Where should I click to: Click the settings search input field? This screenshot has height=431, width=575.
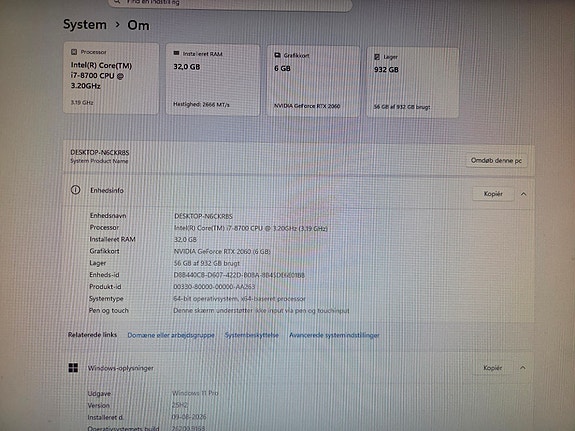point(230,4)
